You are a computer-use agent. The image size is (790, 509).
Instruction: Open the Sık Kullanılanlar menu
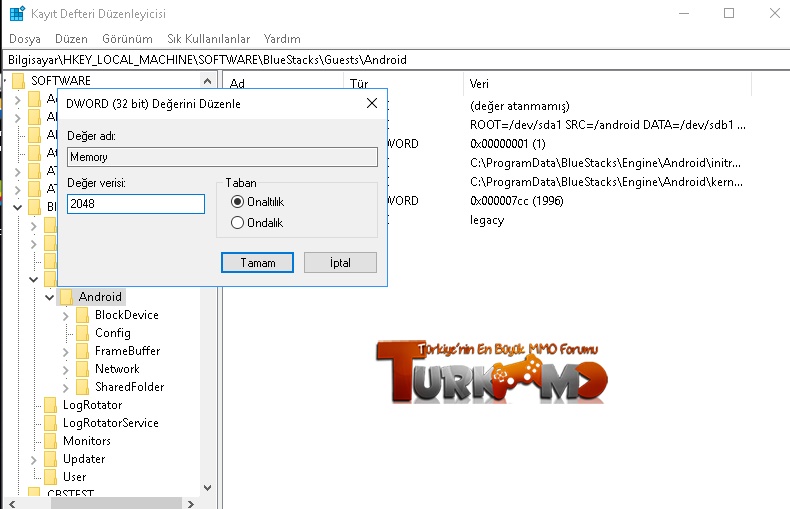[208, 39]
